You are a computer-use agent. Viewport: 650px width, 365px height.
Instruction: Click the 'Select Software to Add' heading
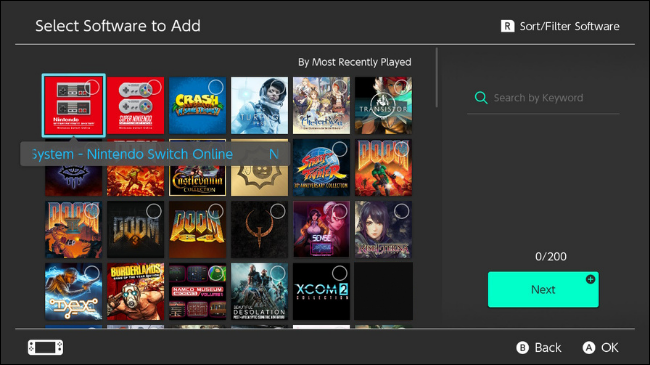click(x=118, y=26)
